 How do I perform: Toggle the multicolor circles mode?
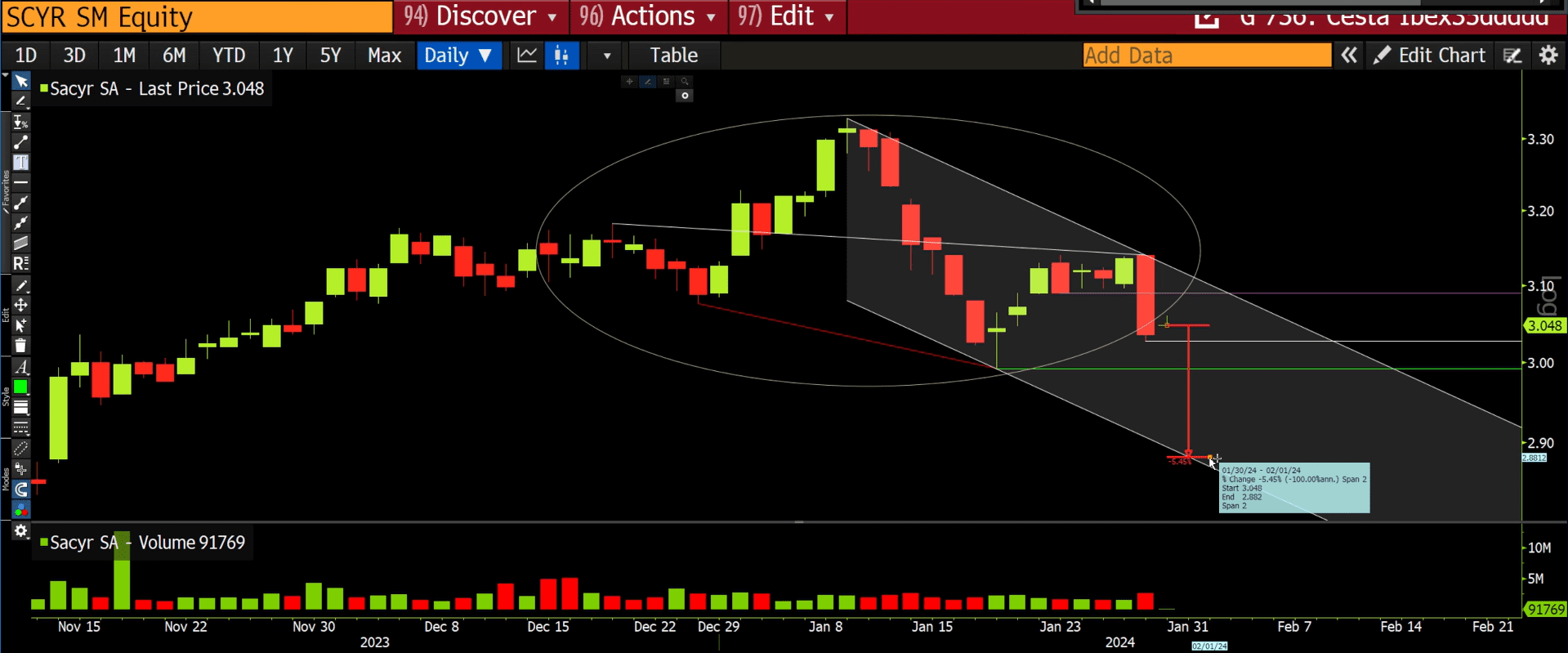click(21, 510)
